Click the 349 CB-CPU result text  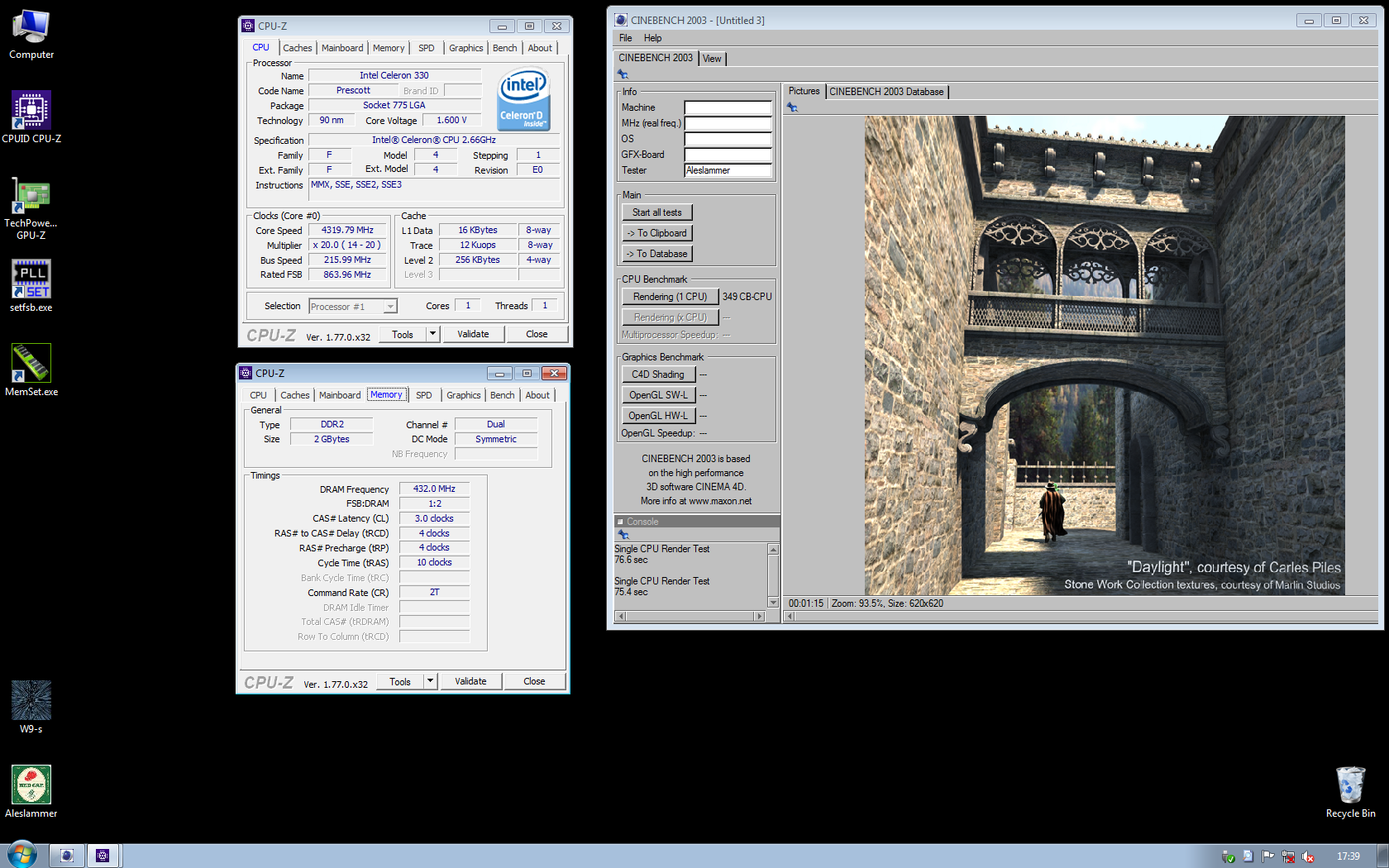pyautogui.click(x=747, y=297)
